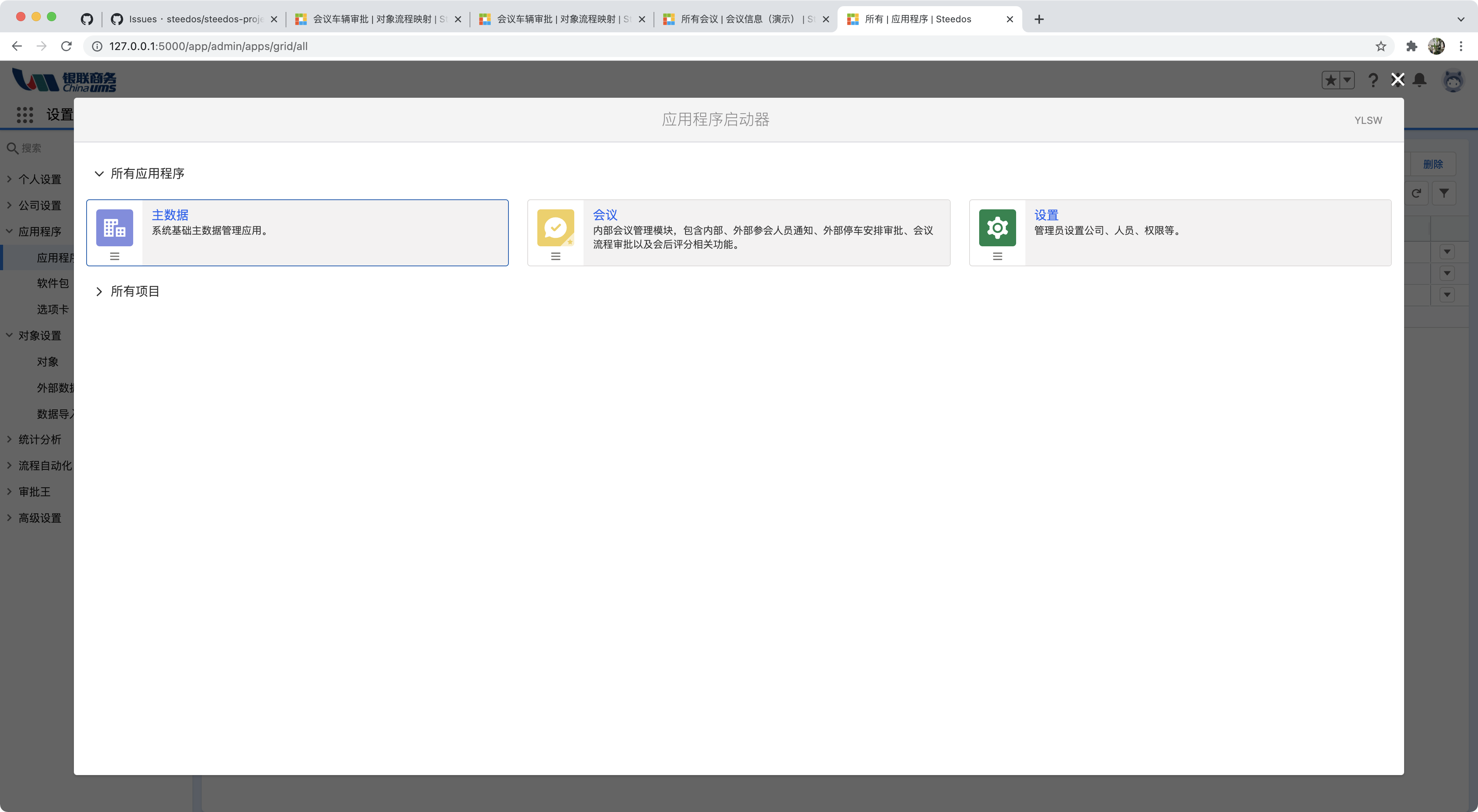Open the help question mark icon
This screenshot has width=1478, height=812.
[x=1373, y=80]
